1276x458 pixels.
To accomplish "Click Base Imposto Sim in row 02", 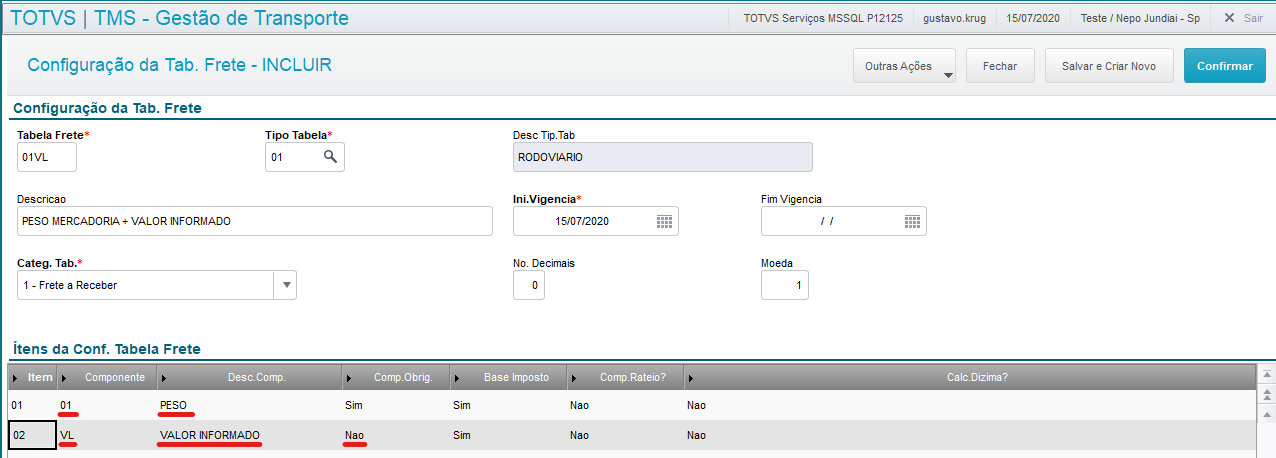I will click(x=508, y=436).
